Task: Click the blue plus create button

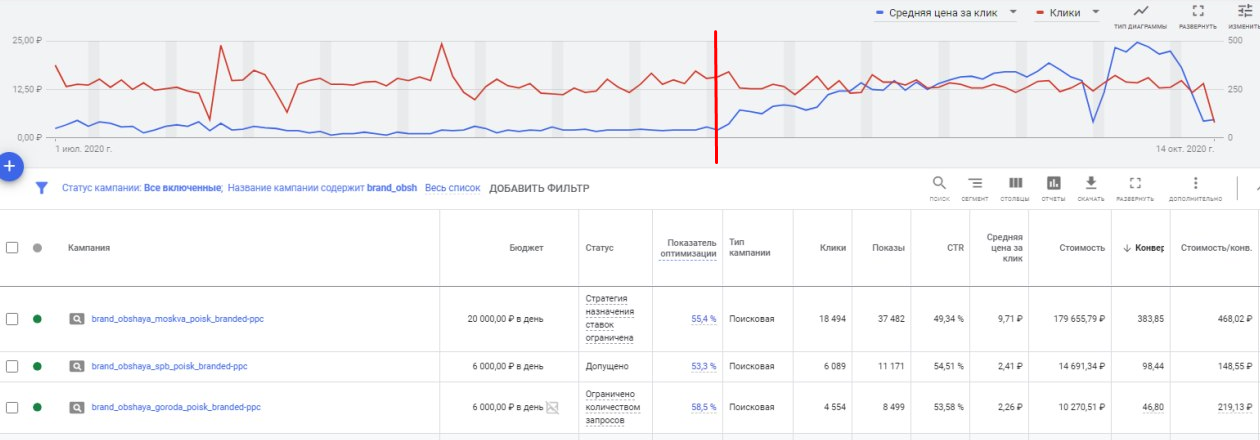Action: tap(10, 166)
